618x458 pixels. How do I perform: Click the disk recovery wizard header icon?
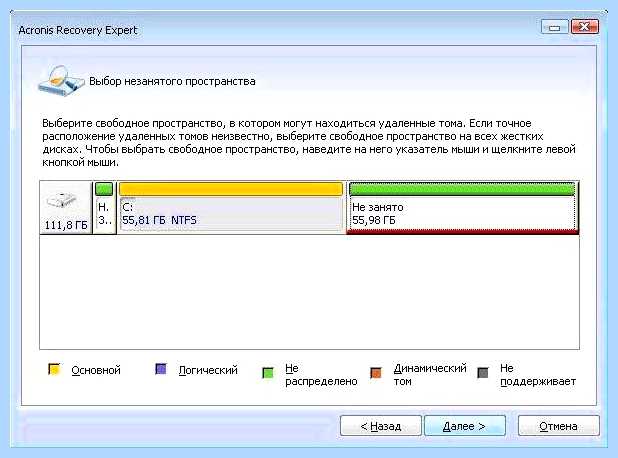pos(61,80)
